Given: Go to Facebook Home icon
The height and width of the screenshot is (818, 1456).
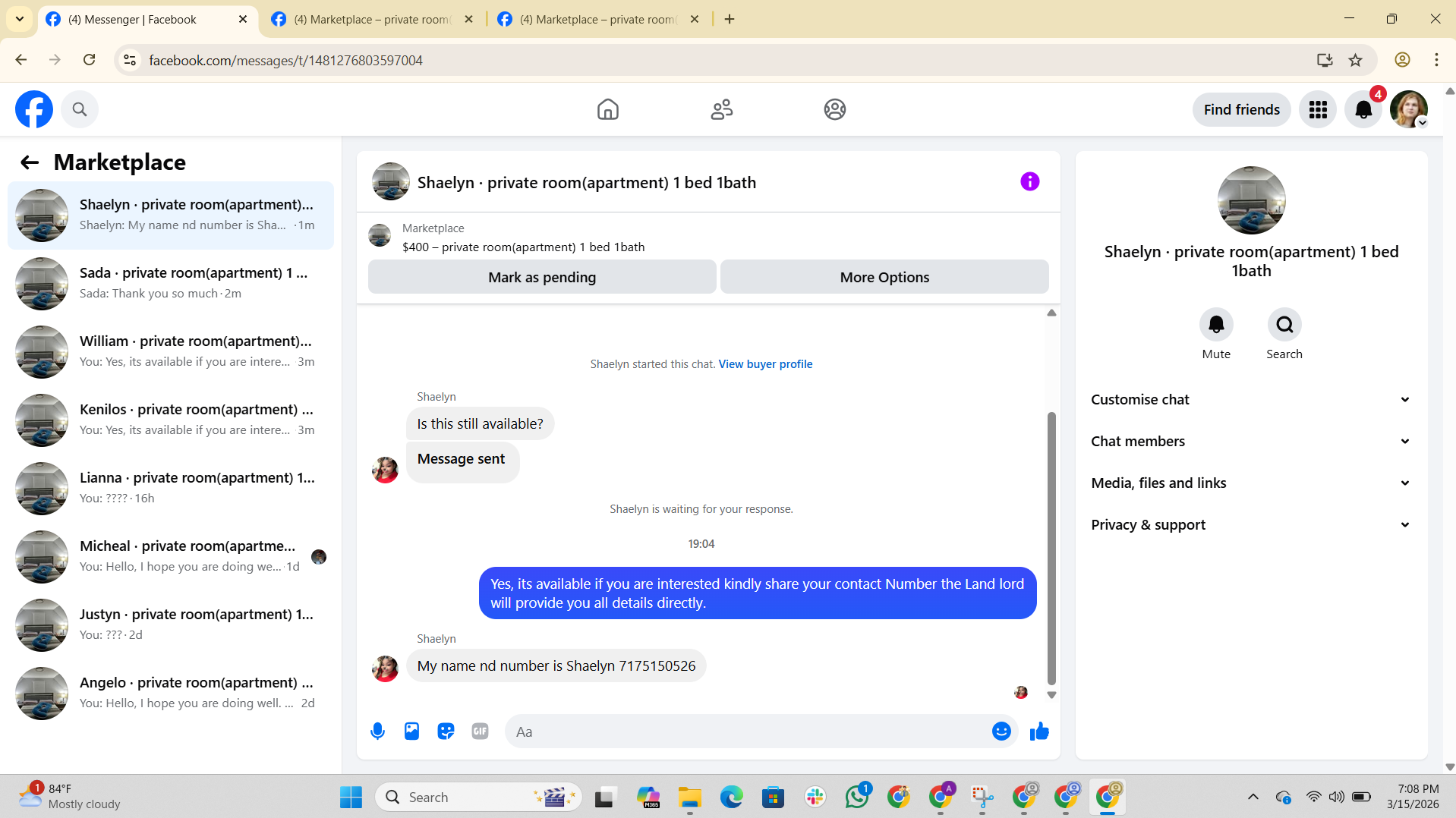Looking at the screenshot, I should tap(608, 109).
